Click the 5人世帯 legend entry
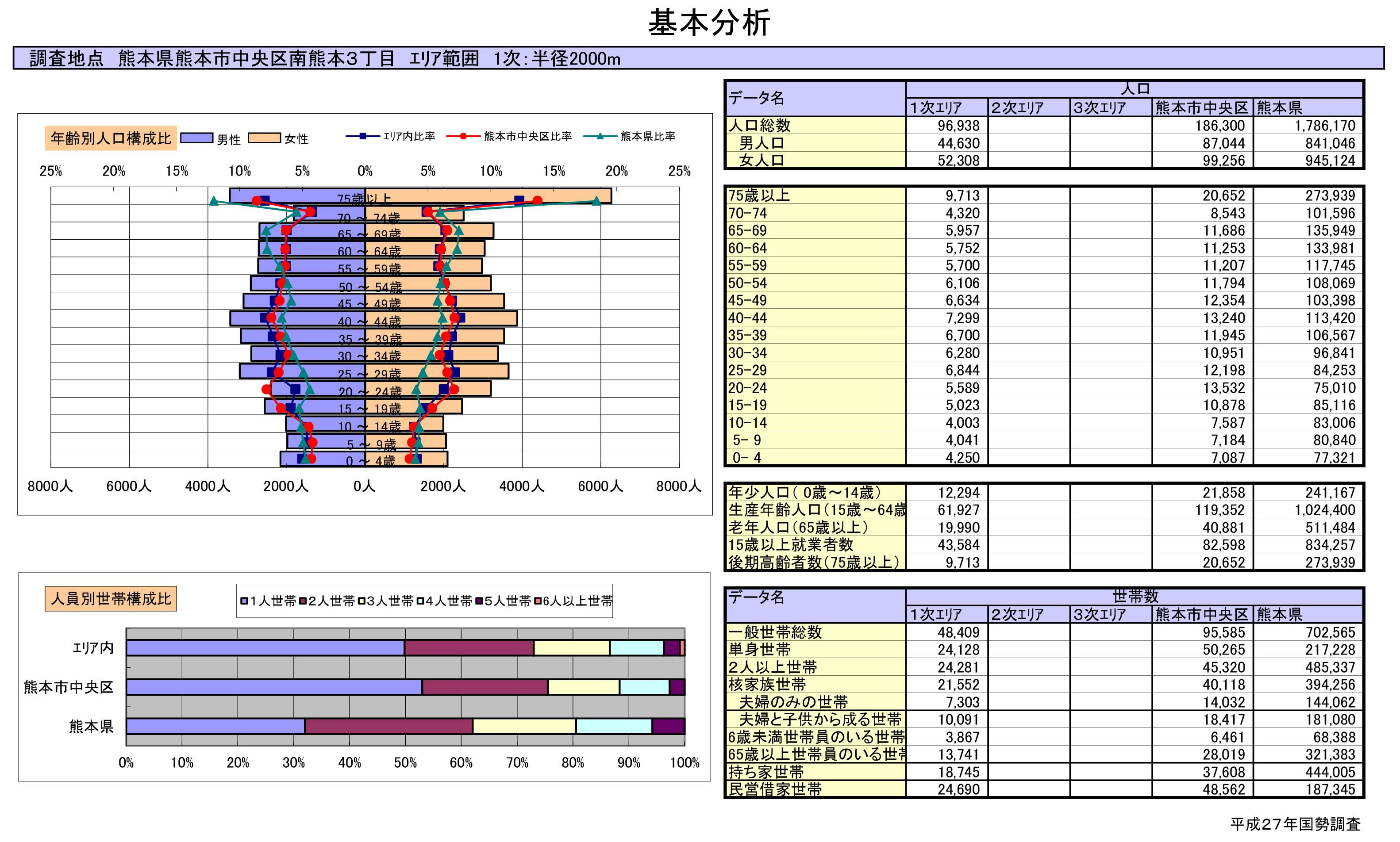The image size is (1400, 842). coord(503,601)
